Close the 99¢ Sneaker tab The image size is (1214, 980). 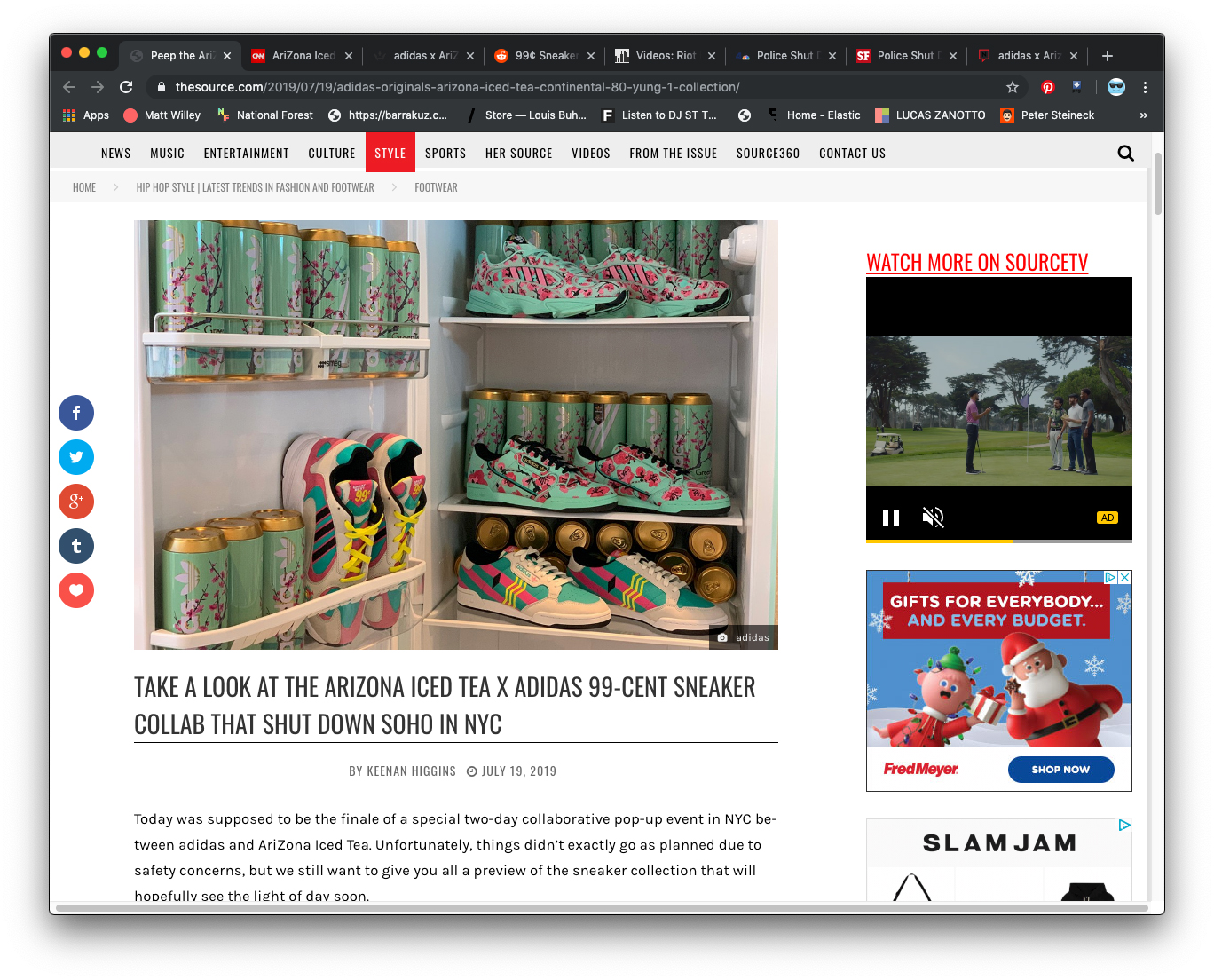[x=591, y=56]
